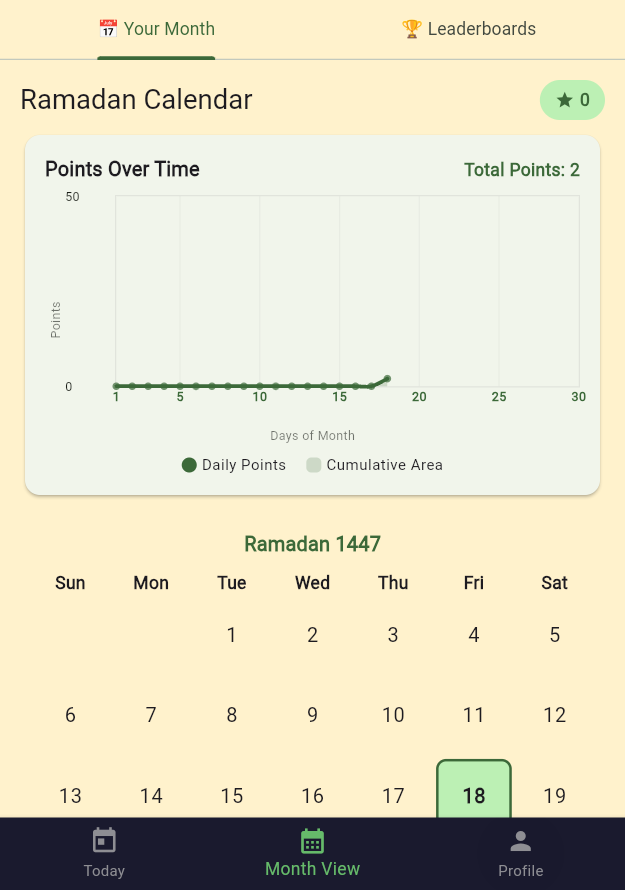
Task: Open the Profile screen
Action: [x=520, y=854]
